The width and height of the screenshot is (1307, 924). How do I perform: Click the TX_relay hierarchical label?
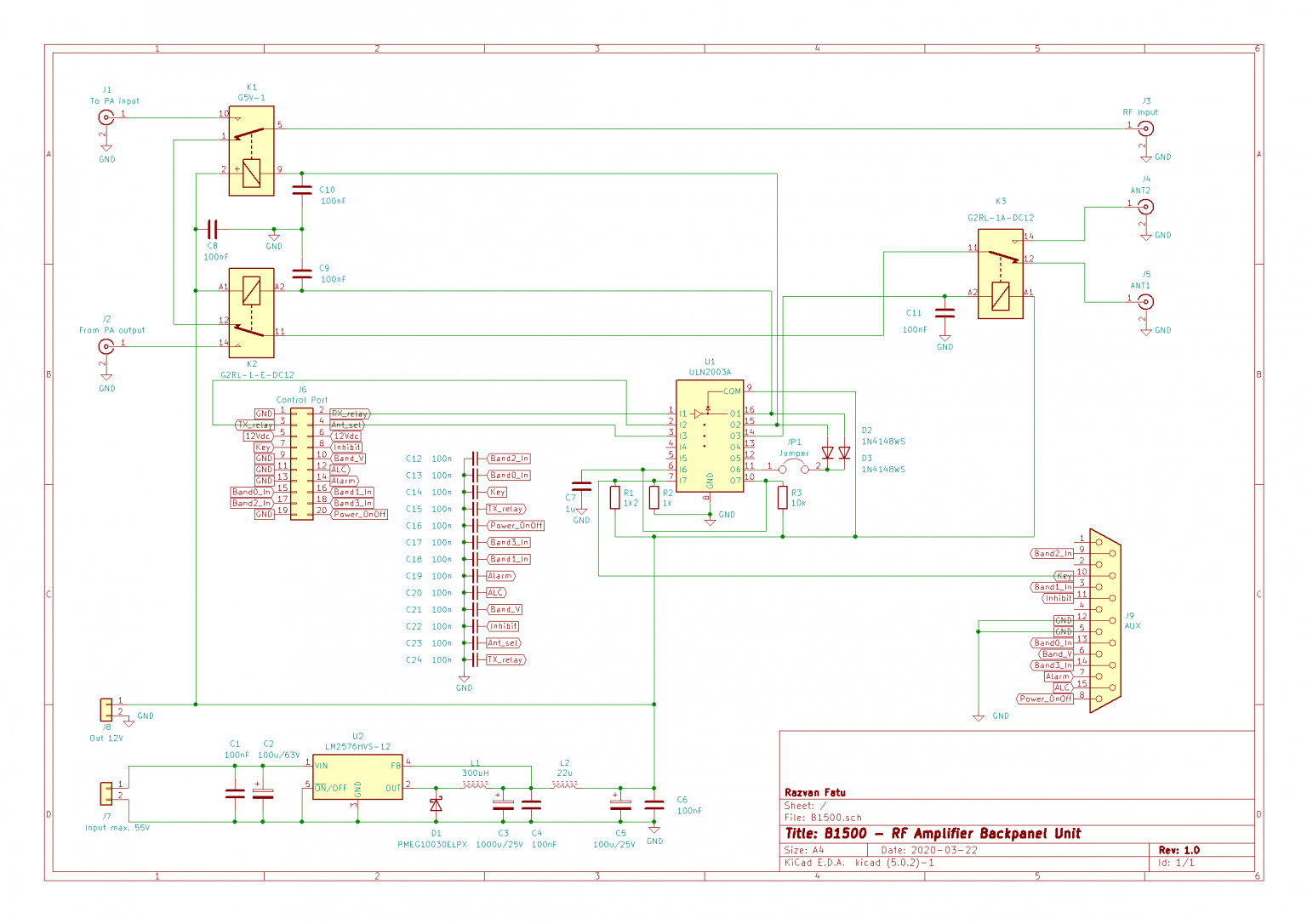pyautogui.click(x=255, y=425)
